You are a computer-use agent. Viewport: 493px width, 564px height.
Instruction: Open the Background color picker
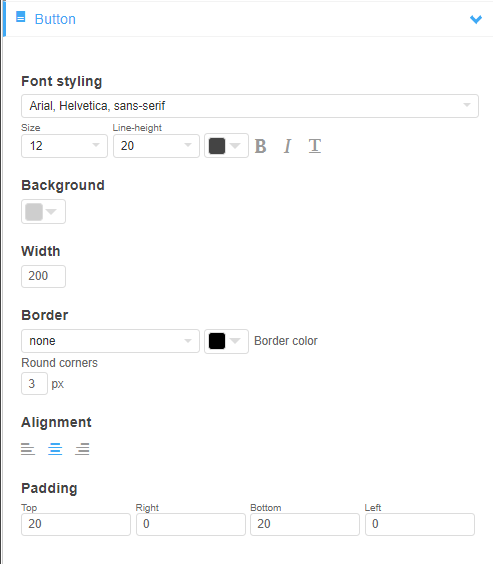pyautogui.click(x=44, y=212)
